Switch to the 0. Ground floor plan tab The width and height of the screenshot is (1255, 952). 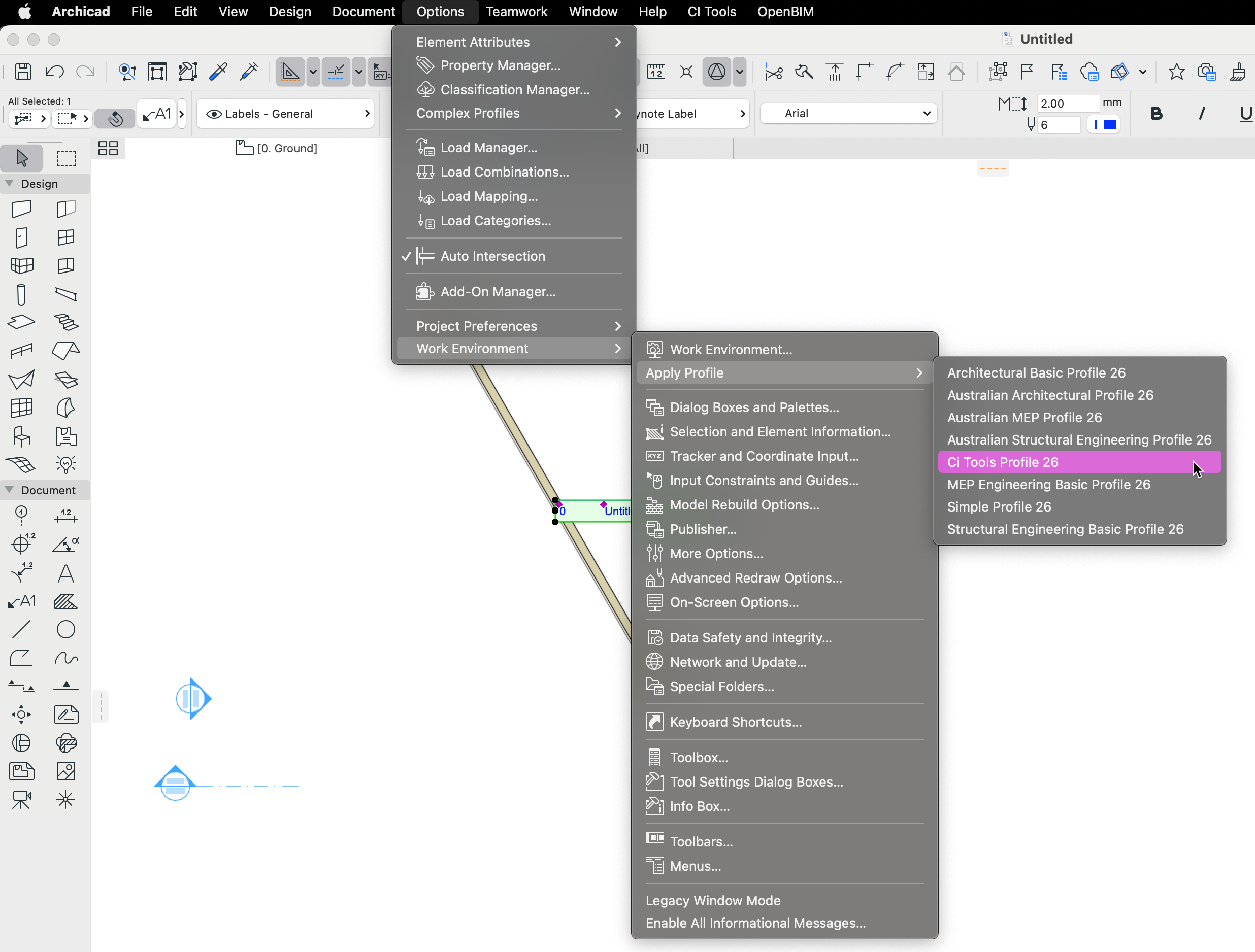tap(277, 149)
